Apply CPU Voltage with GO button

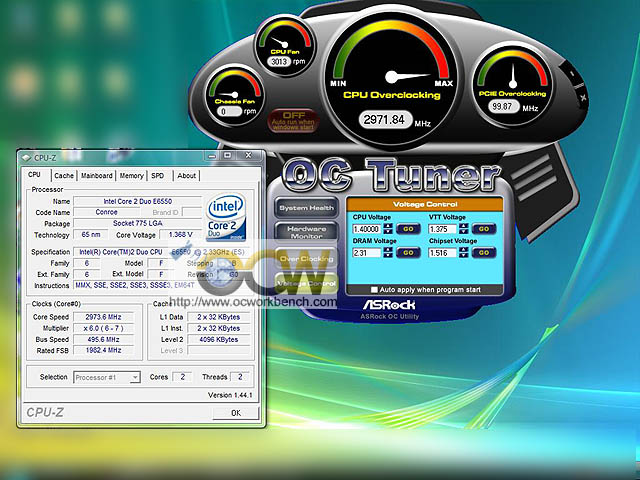(x=408, y=229)
